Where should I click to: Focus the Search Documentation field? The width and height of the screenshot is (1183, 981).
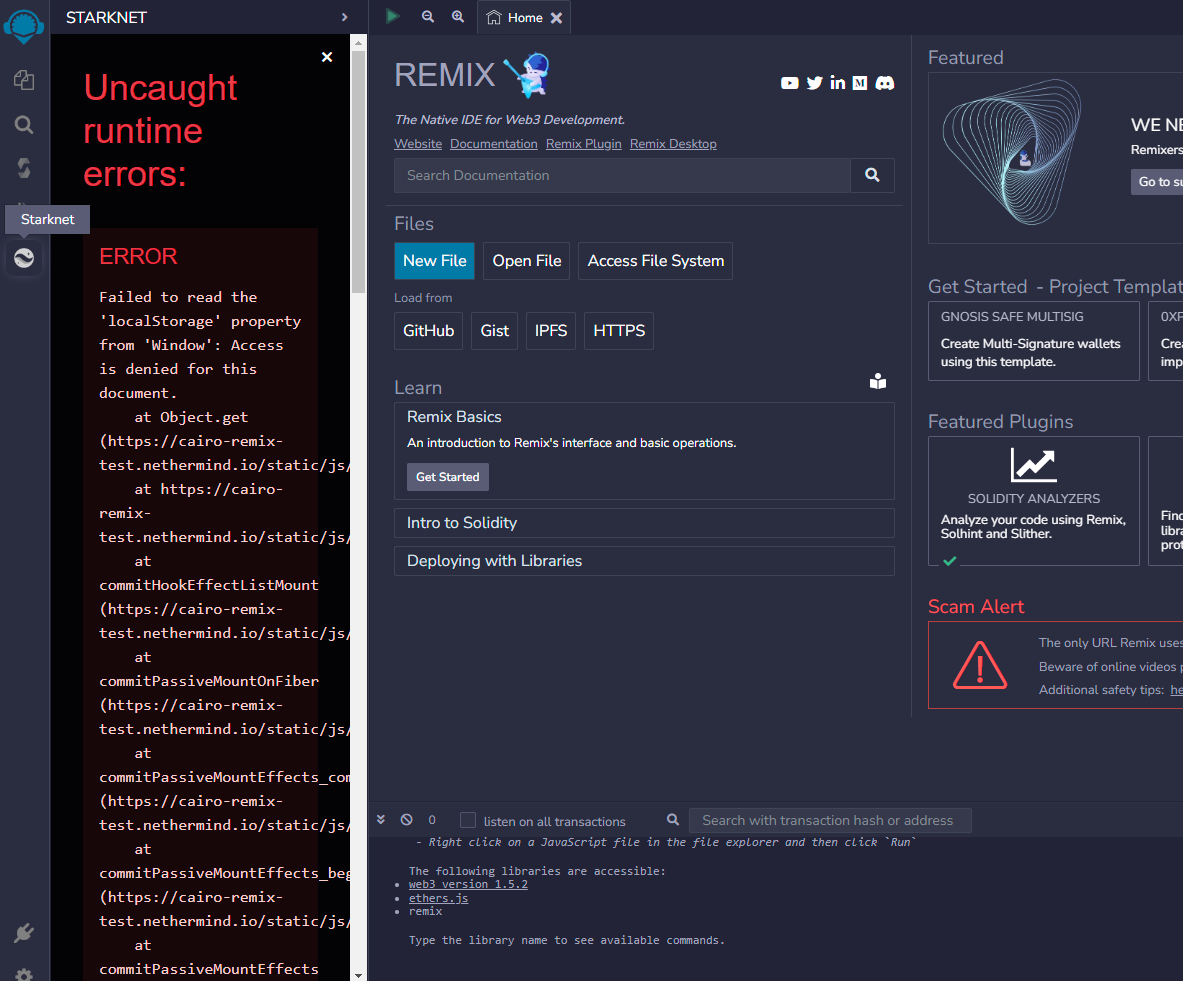tap(622, 175)
